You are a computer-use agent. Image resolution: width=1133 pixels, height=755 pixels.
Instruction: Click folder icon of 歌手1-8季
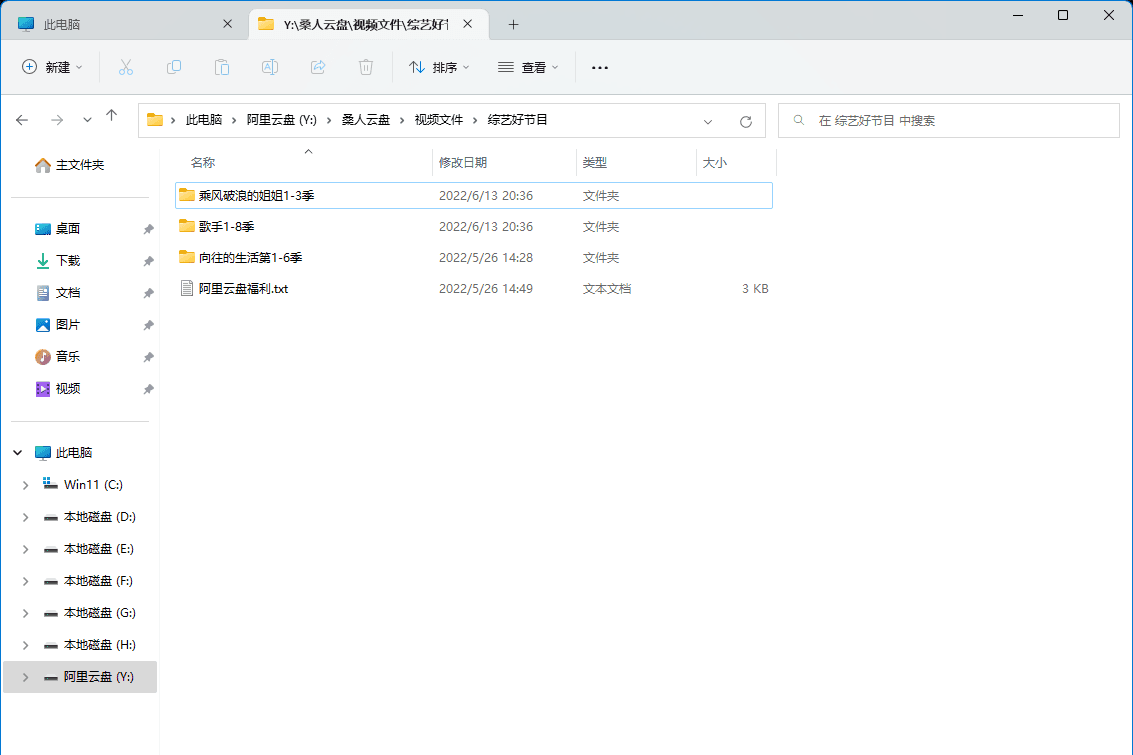tap(186, 226)
